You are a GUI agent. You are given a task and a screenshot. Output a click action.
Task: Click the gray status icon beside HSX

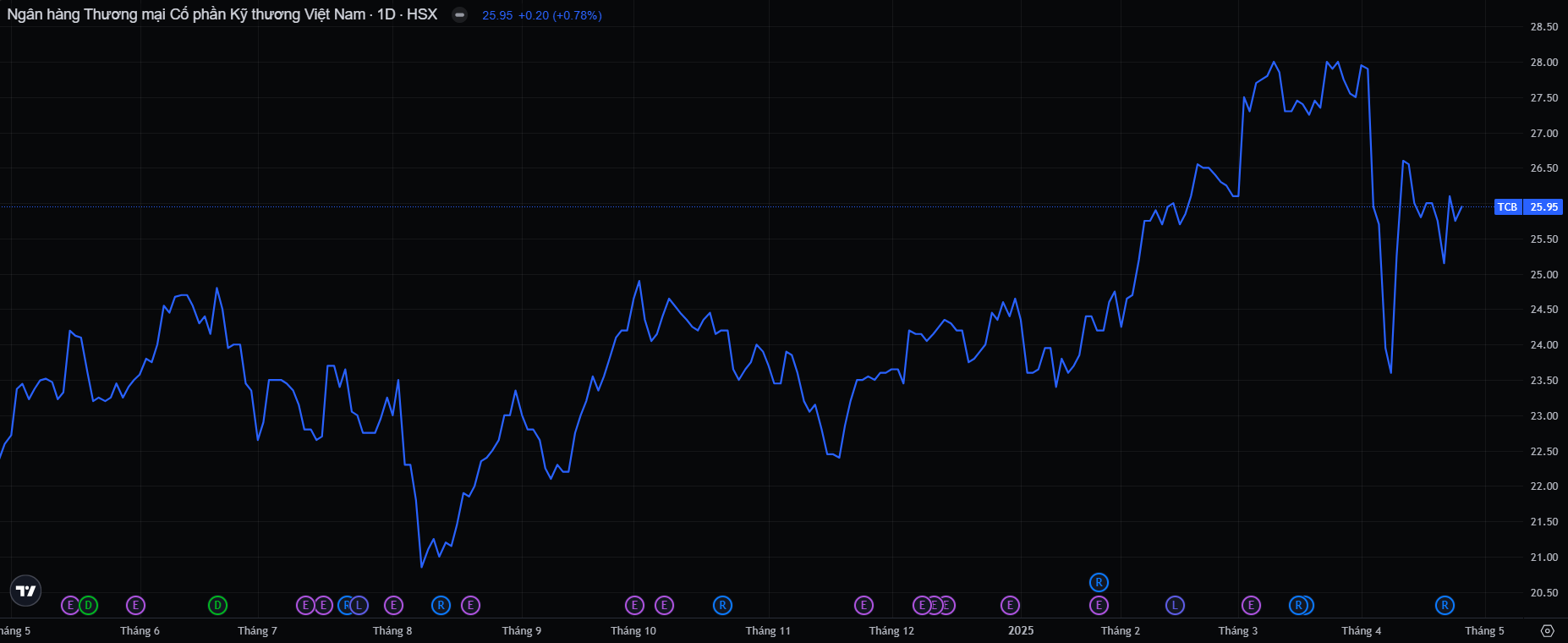pos(459,15)
